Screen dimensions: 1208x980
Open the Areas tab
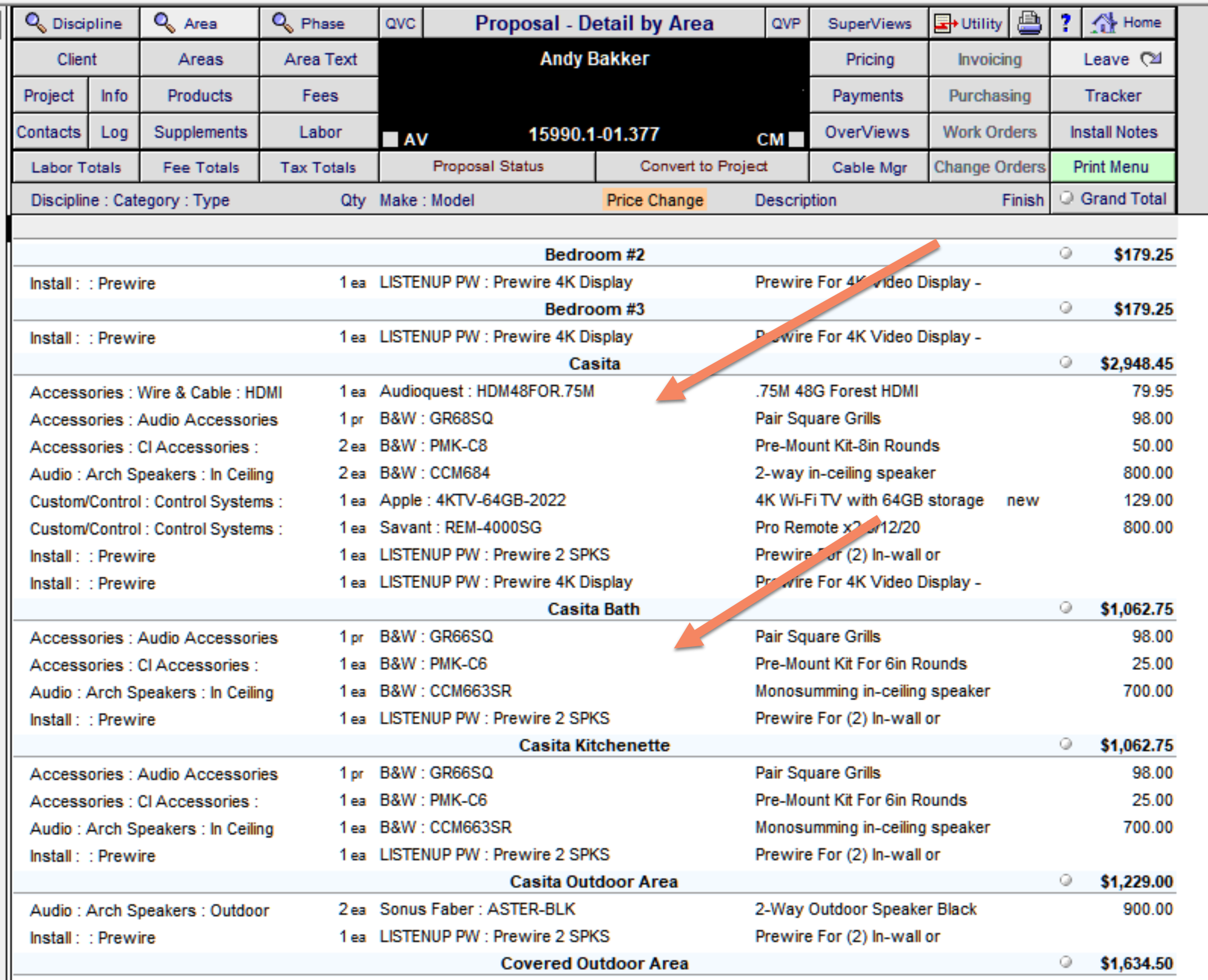pos(199,59)
